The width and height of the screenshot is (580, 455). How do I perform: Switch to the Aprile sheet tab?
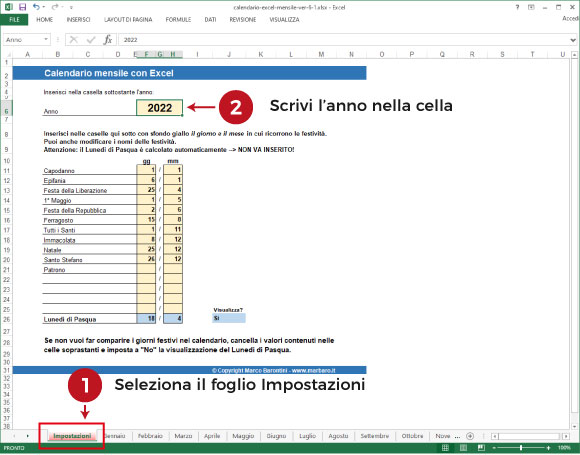[212, 436]
